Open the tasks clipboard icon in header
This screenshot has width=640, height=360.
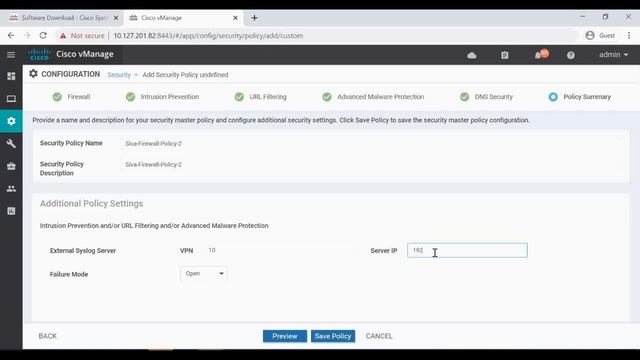(505, 55)
